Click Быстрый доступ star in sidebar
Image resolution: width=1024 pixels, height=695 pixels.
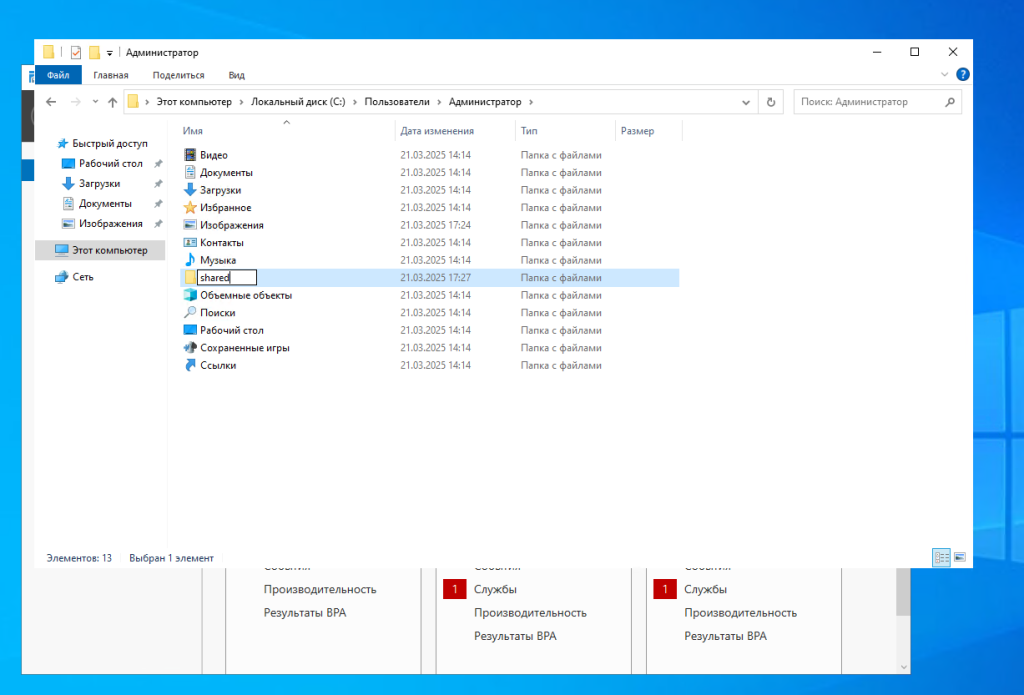pos(63,144)
